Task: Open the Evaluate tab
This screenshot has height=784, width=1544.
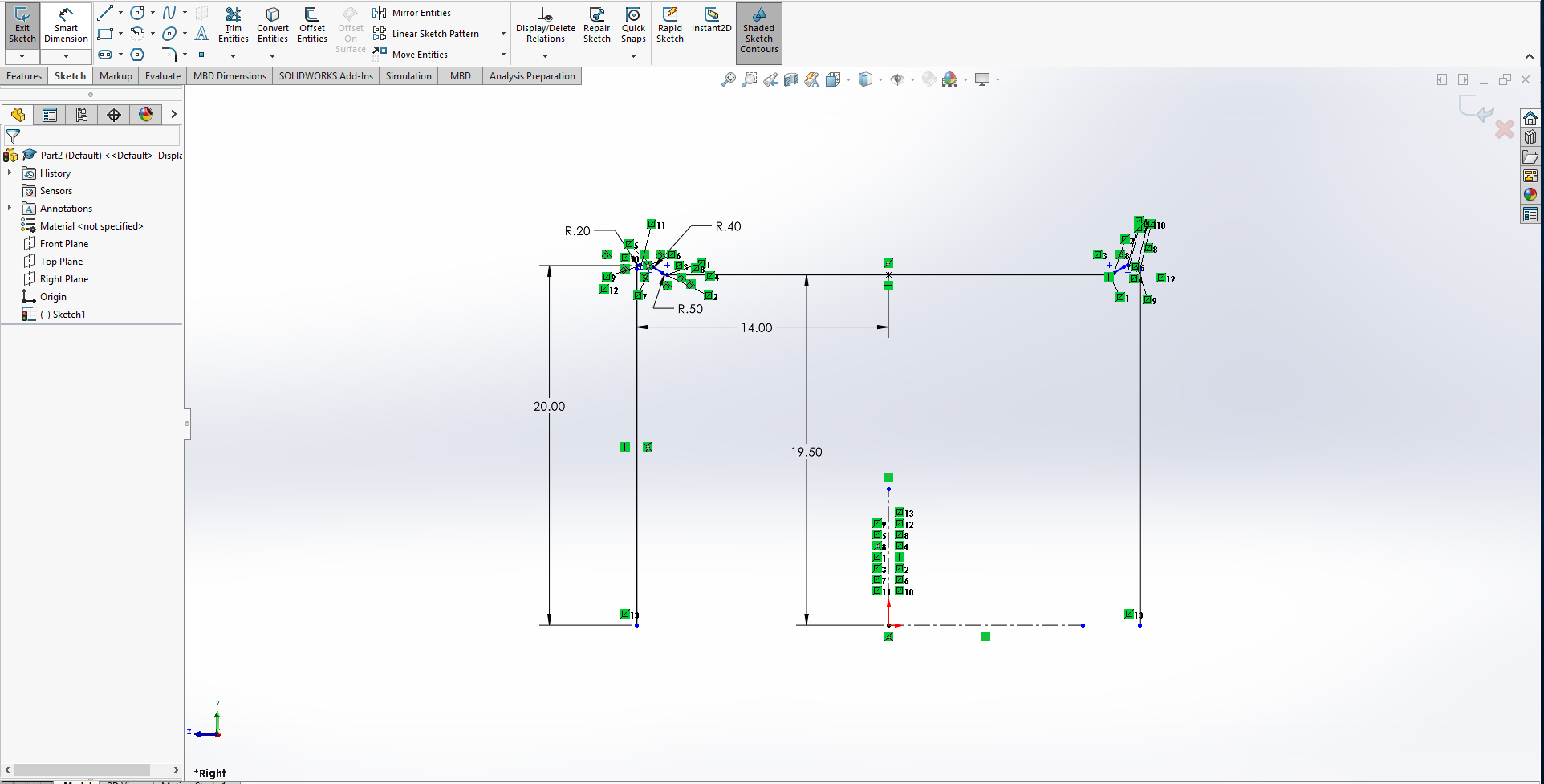Action: pyautogui.click(x=163, y=76)
